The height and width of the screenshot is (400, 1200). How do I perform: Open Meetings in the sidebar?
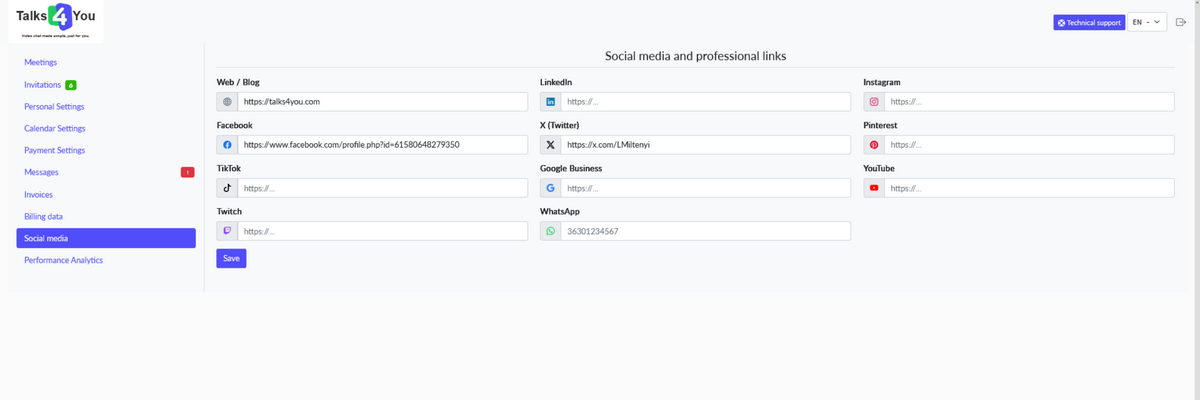coord(41,62)
